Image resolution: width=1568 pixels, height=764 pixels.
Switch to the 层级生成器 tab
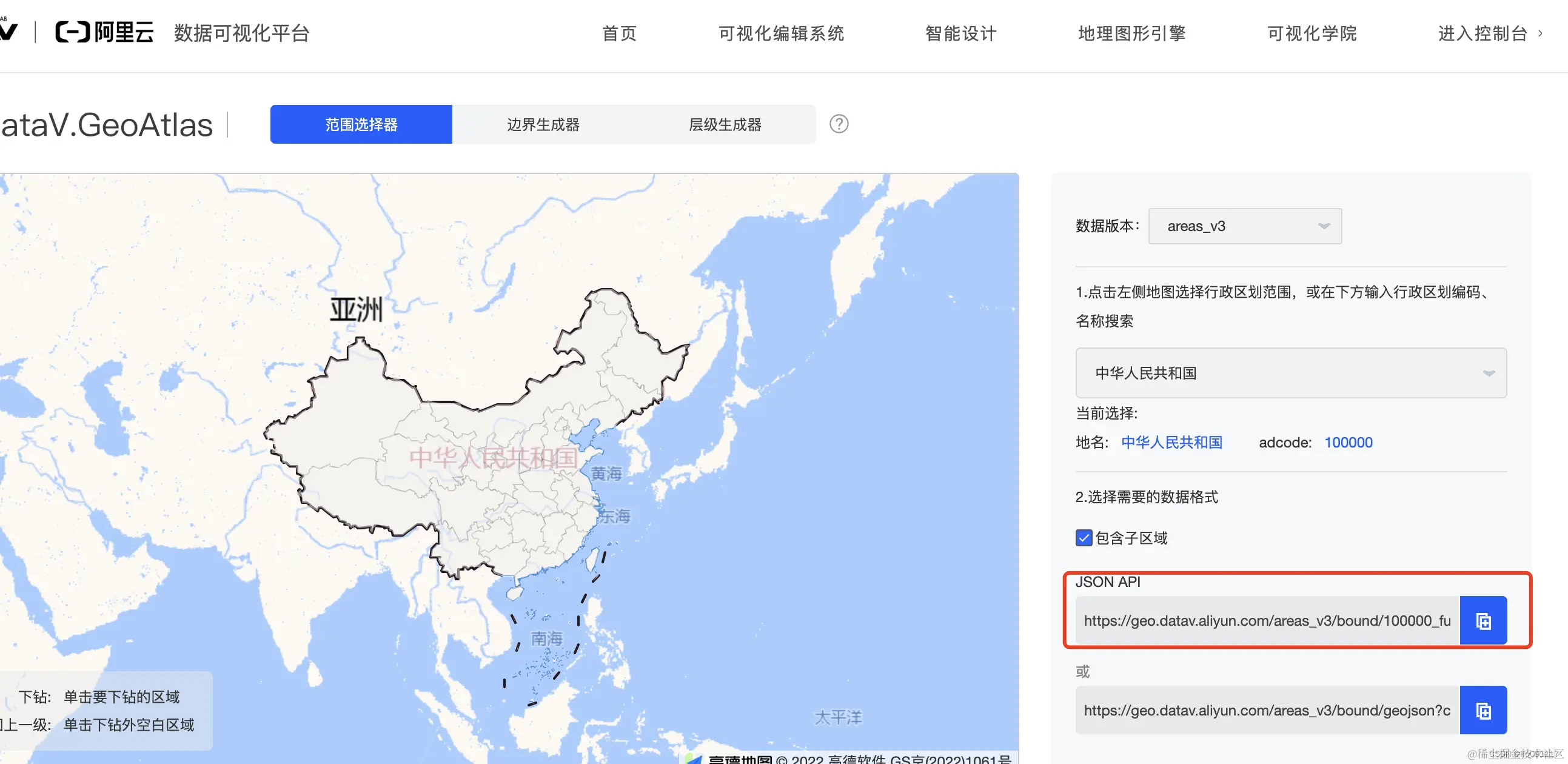pyautogui.click(x=725, y=125)
